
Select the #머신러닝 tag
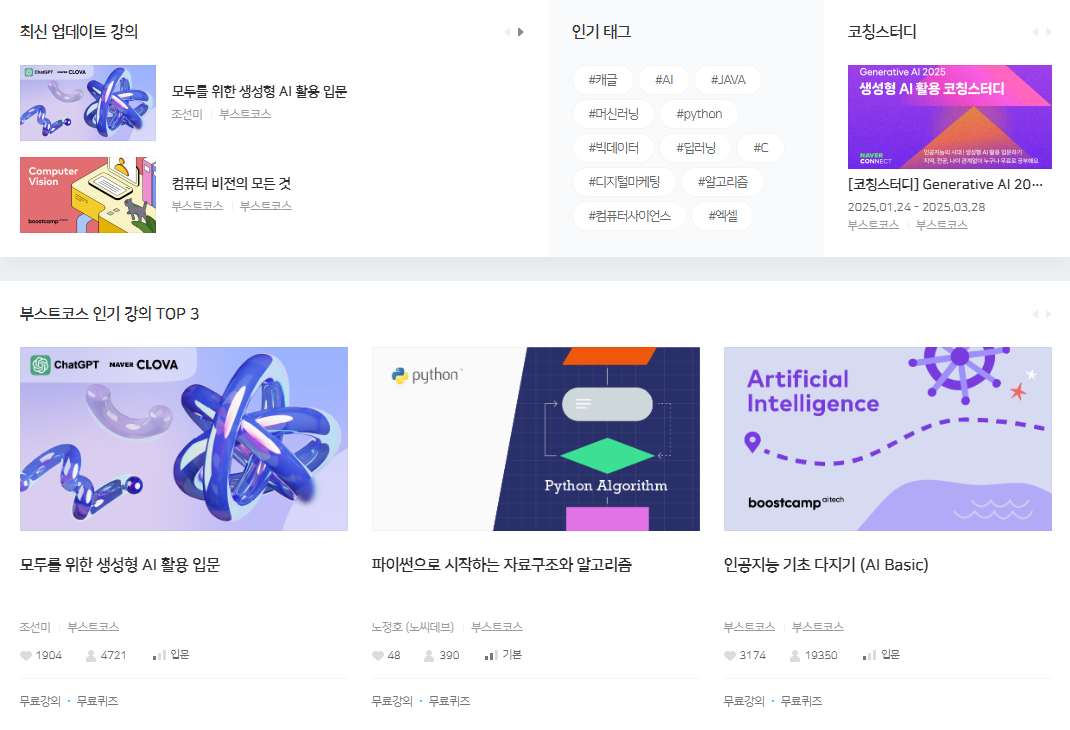(613, 114)
